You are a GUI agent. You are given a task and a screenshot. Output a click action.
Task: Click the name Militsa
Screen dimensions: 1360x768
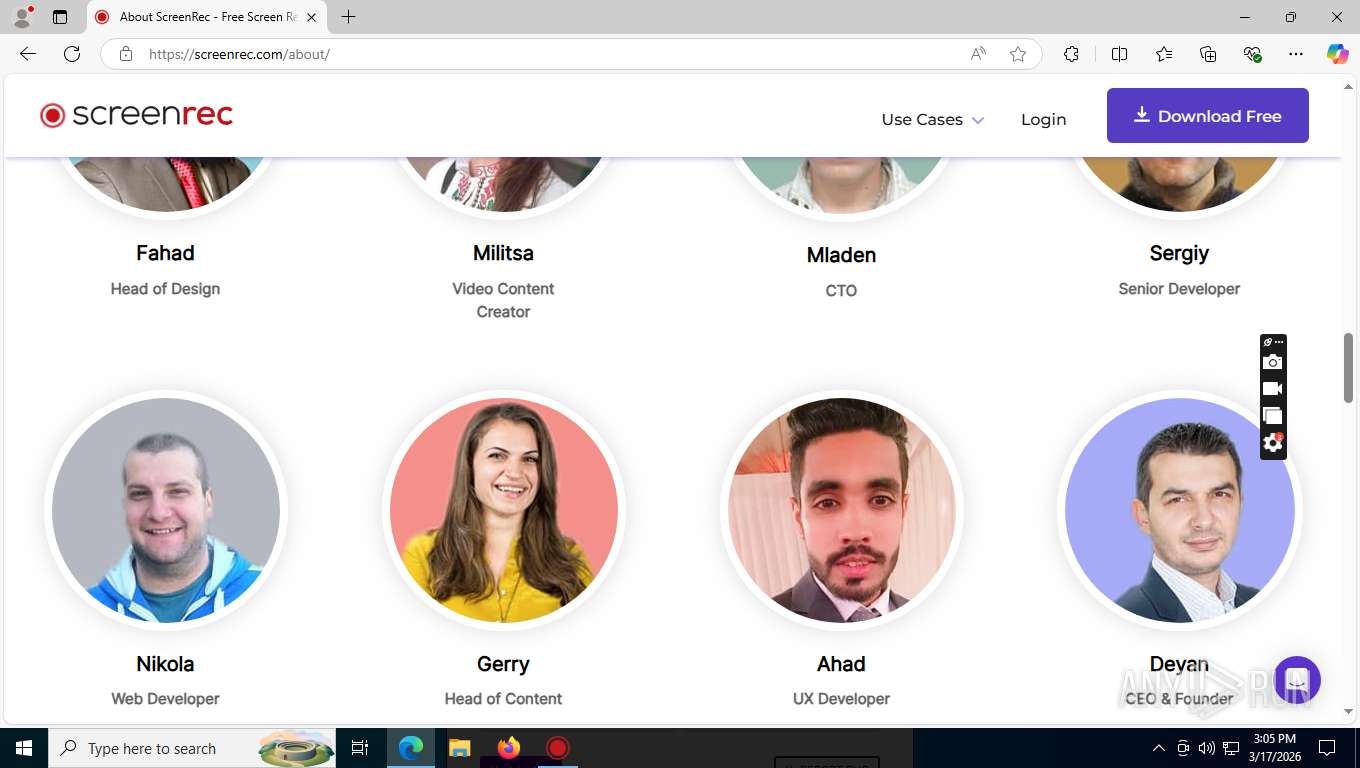pyautogui.click(x=503, y=253)
